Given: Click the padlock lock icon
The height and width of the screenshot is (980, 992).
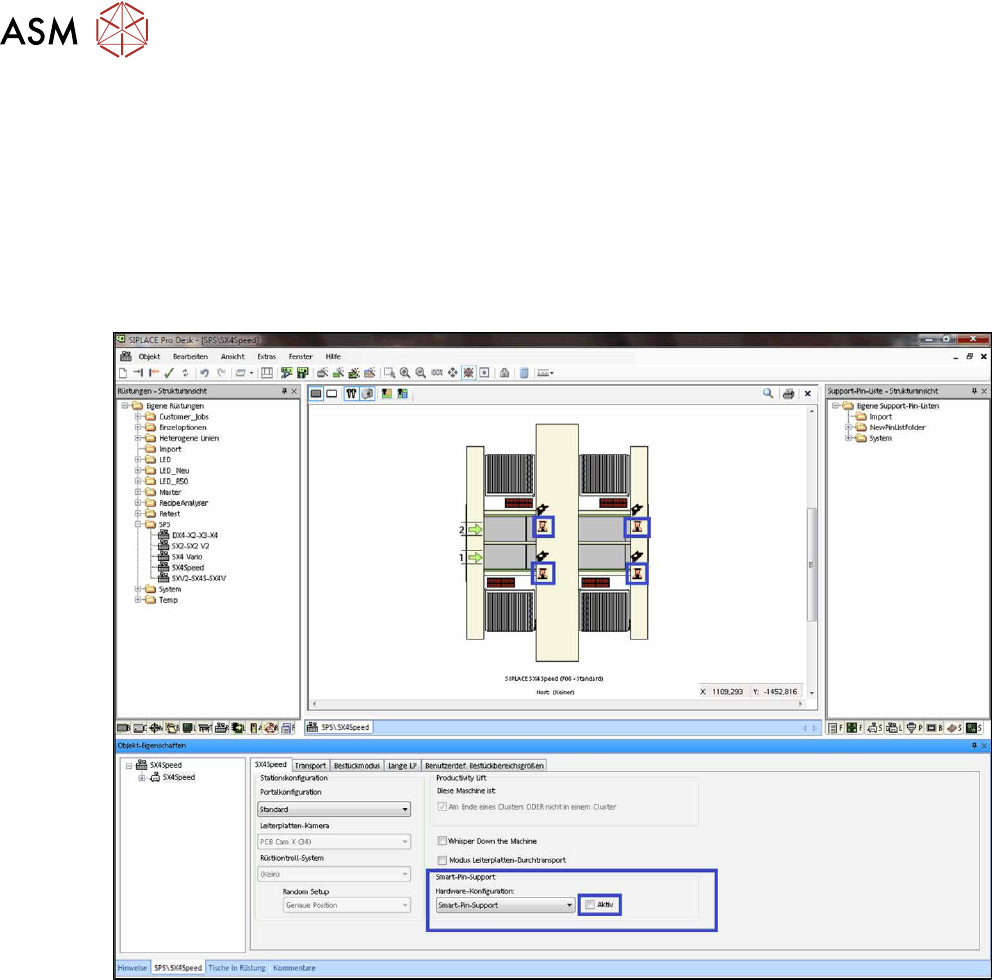Looking at the screenshot, I should point(504,373).
